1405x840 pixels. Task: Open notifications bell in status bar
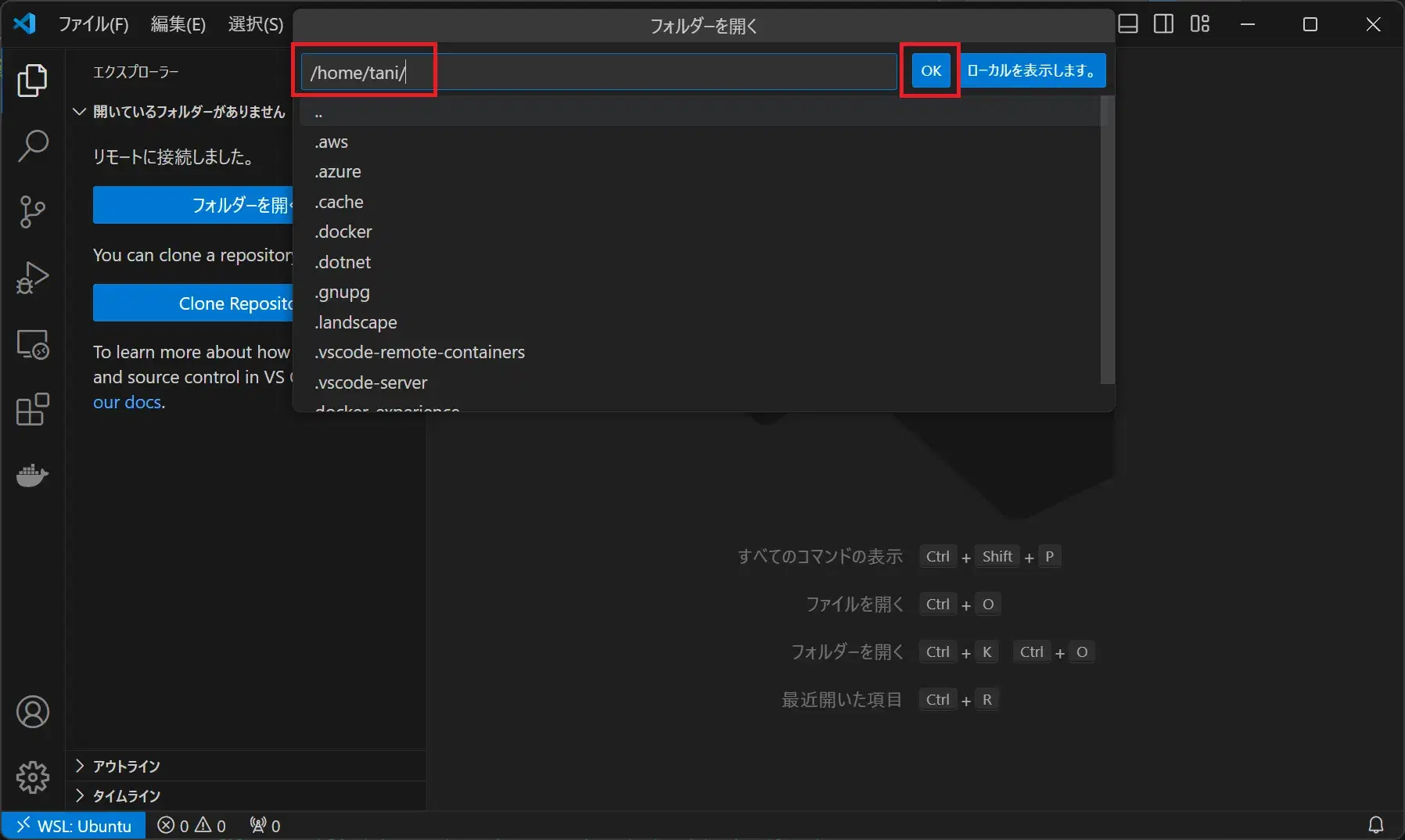click(x=1375, y=825)
